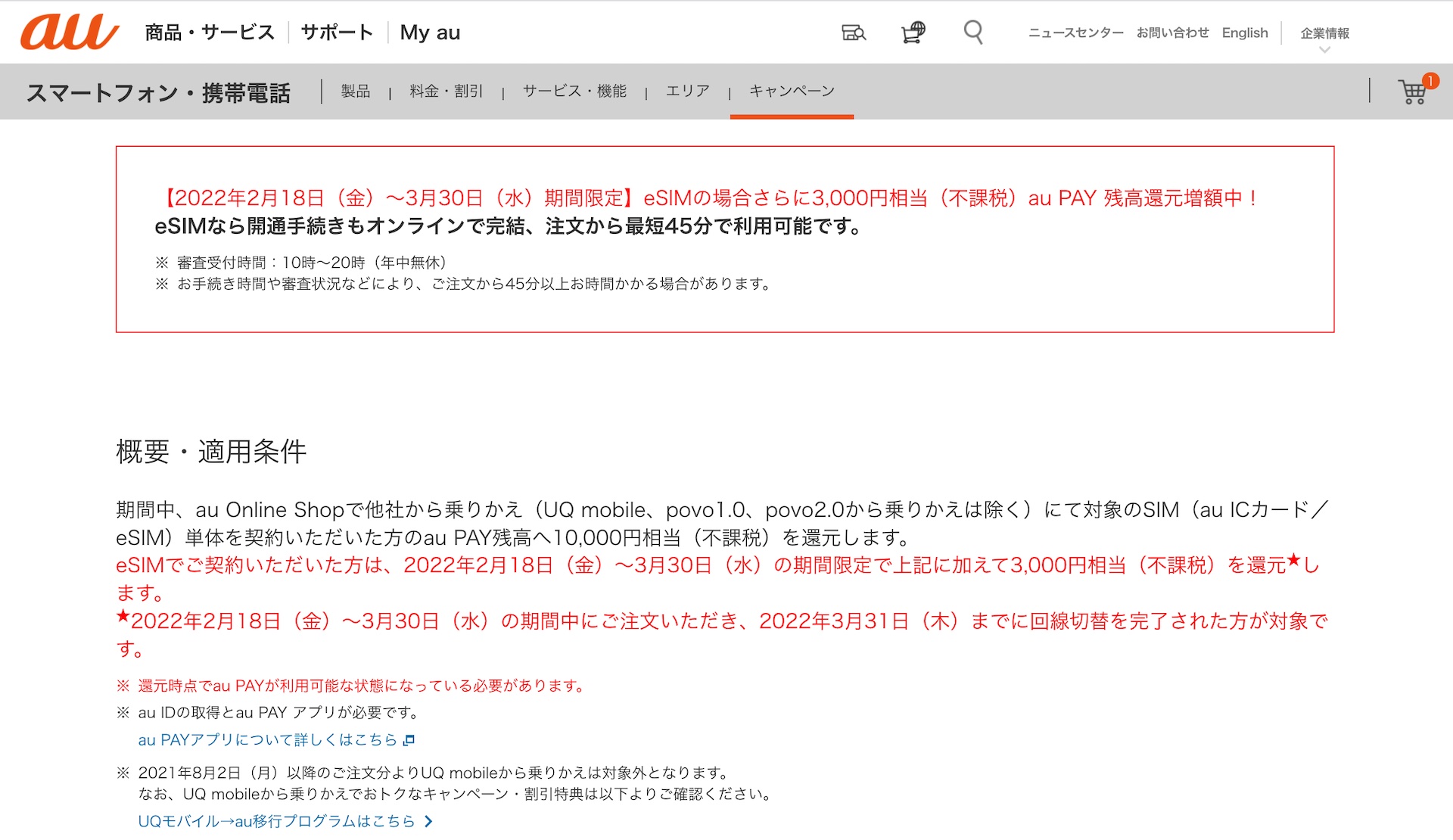Select the 製品 tab
The width and height of the screenshot is (1453, 840).
[x=356, y=91]
